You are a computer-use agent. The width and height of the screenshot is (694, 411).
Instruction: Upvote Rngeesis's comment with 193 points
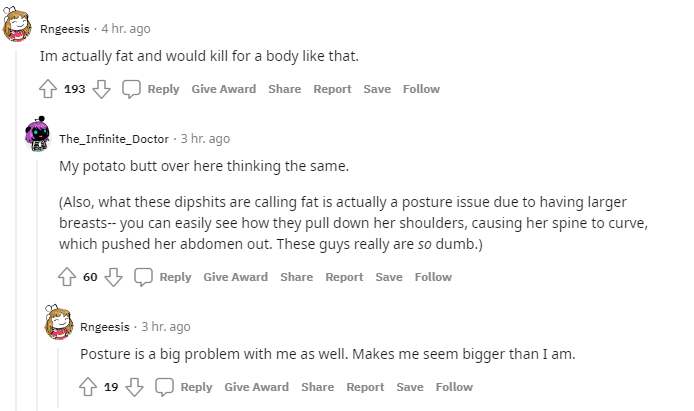pyautogui.click(x=48, y=89)
